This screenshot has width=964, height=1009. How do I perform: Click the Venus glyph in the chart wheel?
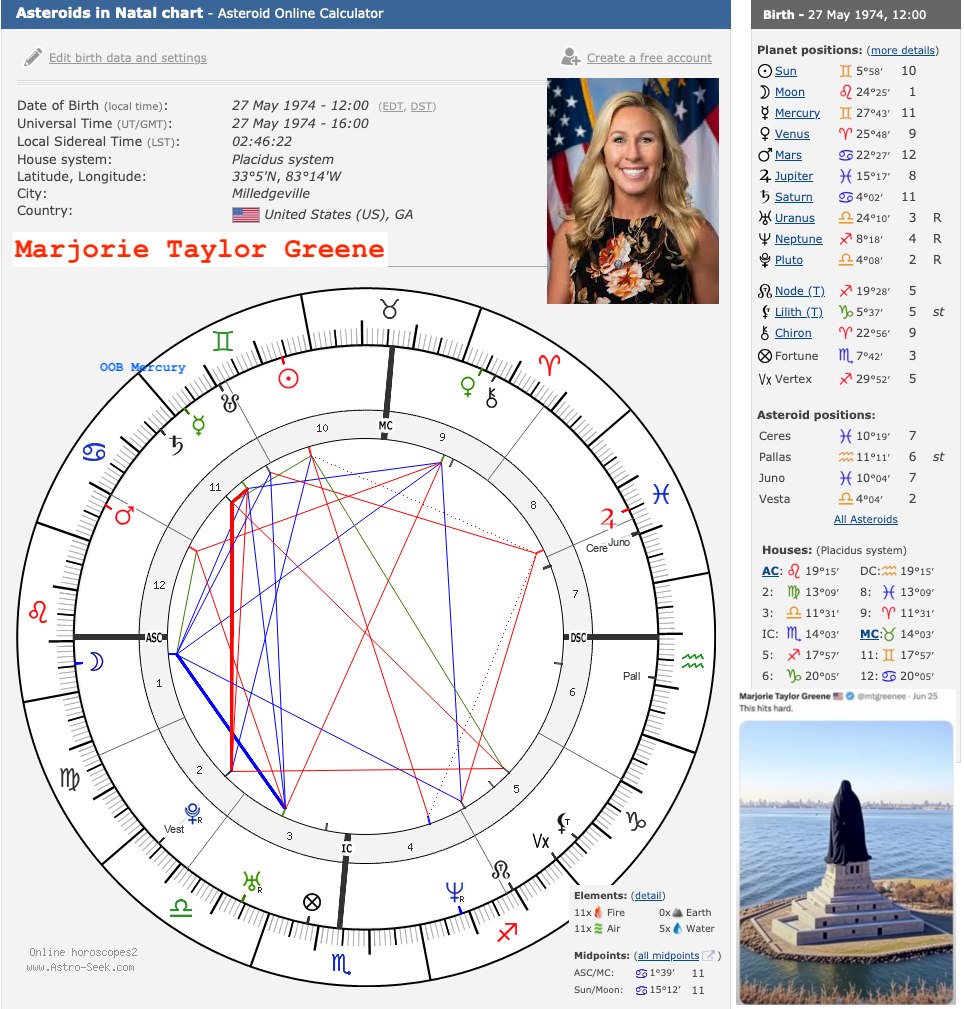click(468, 386)
